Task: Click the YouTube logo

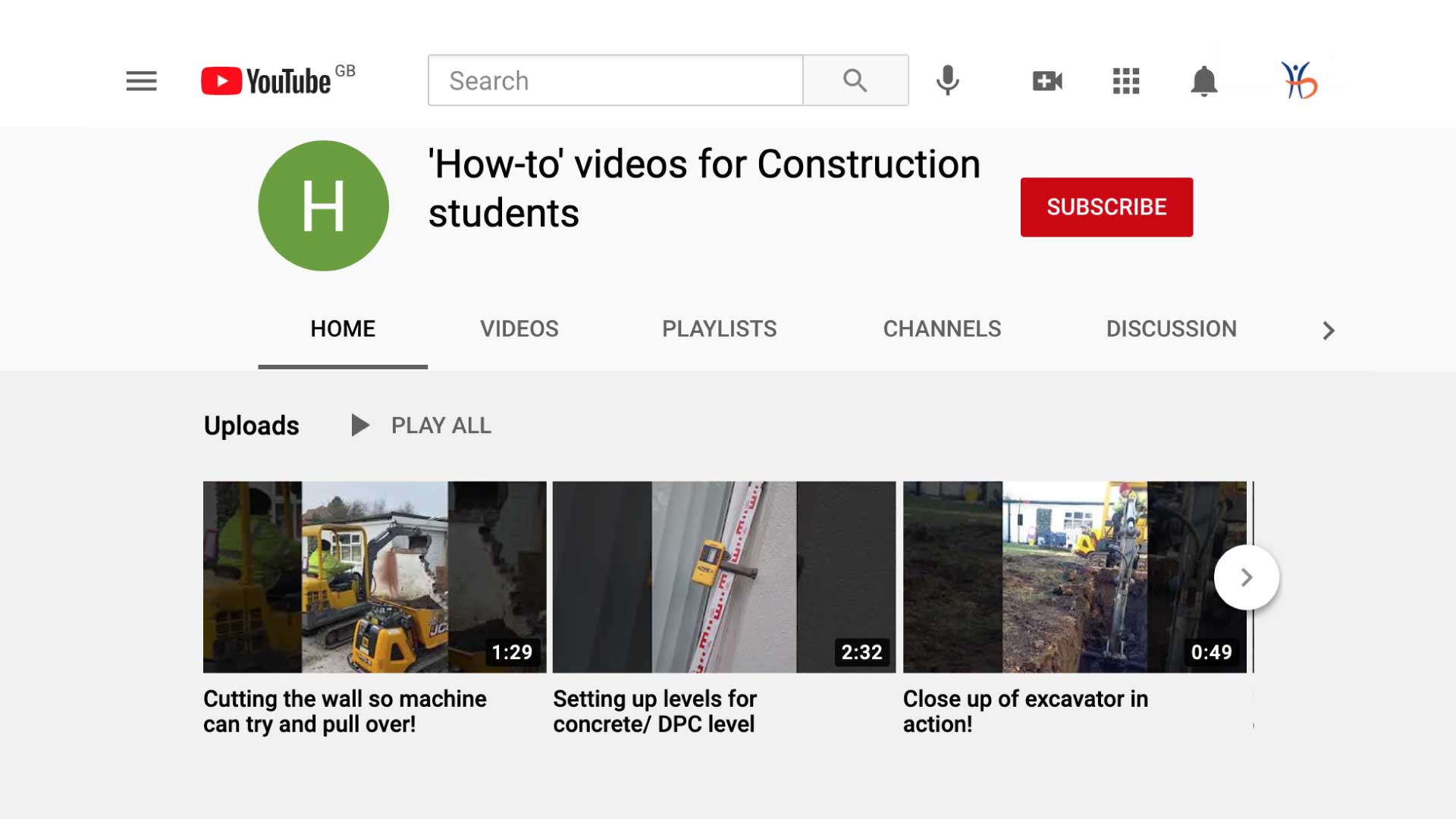Action: [x=266, y=80]
